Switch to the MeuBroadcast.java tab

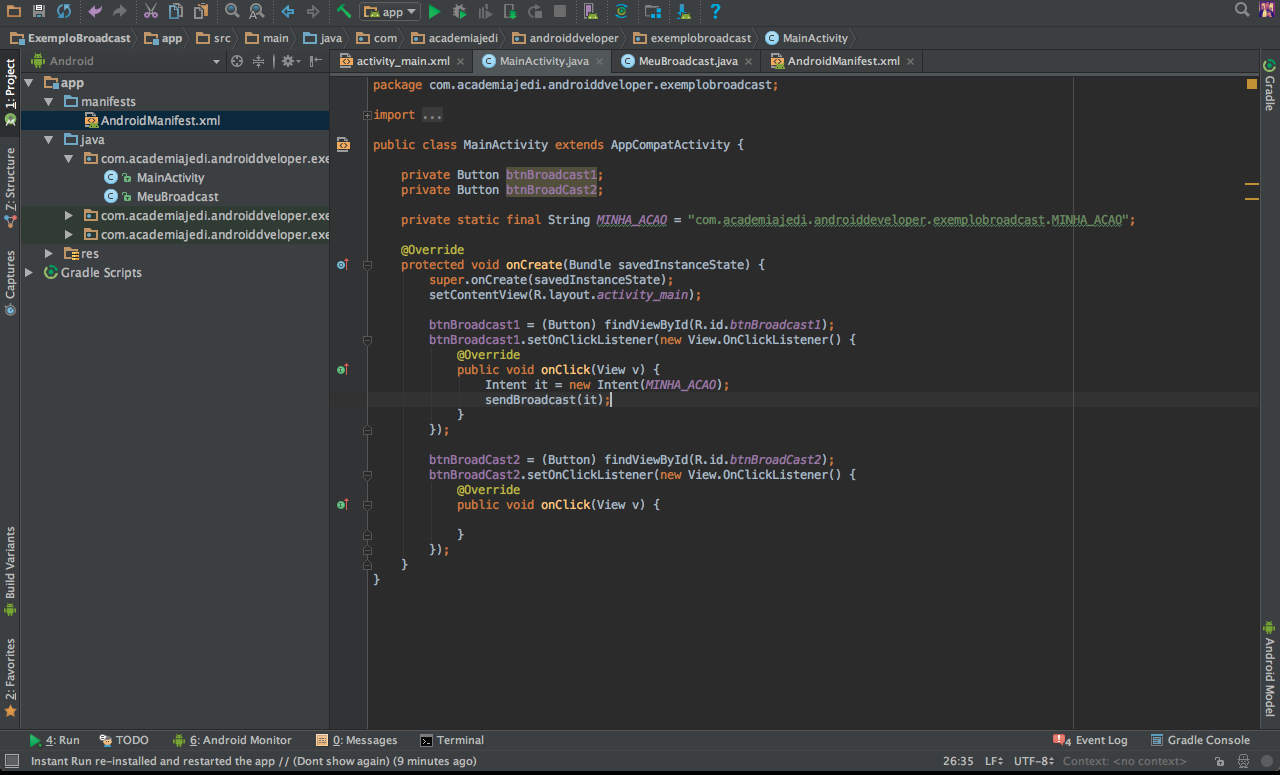[687, 61]
